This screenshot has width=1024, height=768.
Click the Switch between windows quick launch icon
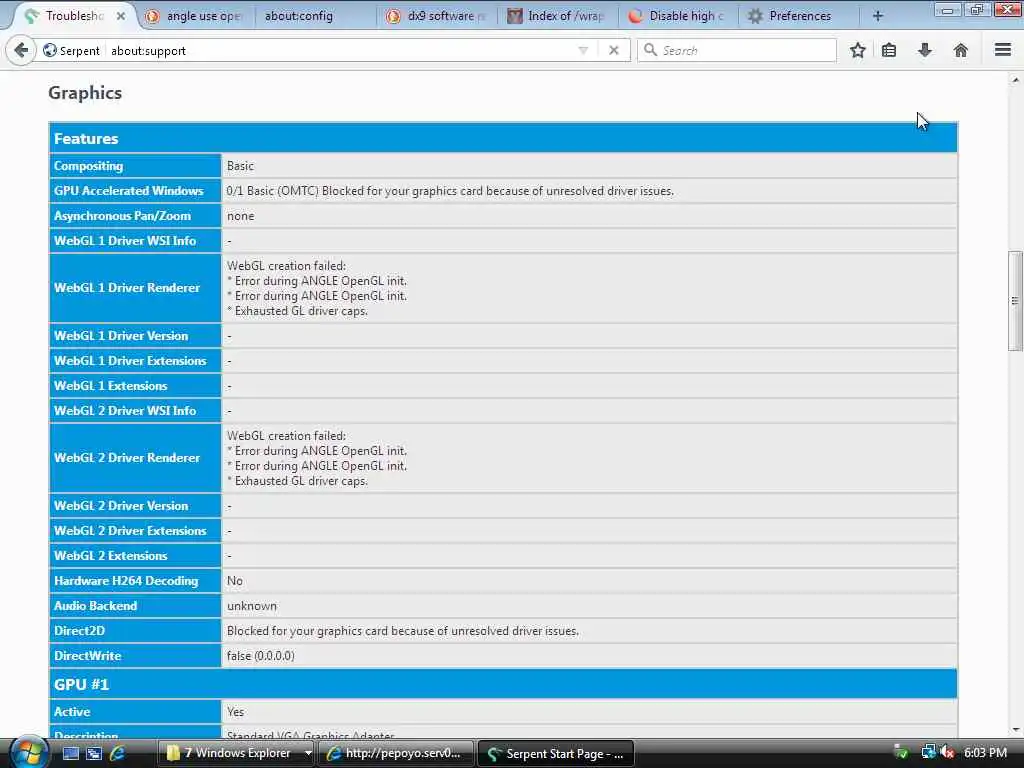[x=94, y=753]
